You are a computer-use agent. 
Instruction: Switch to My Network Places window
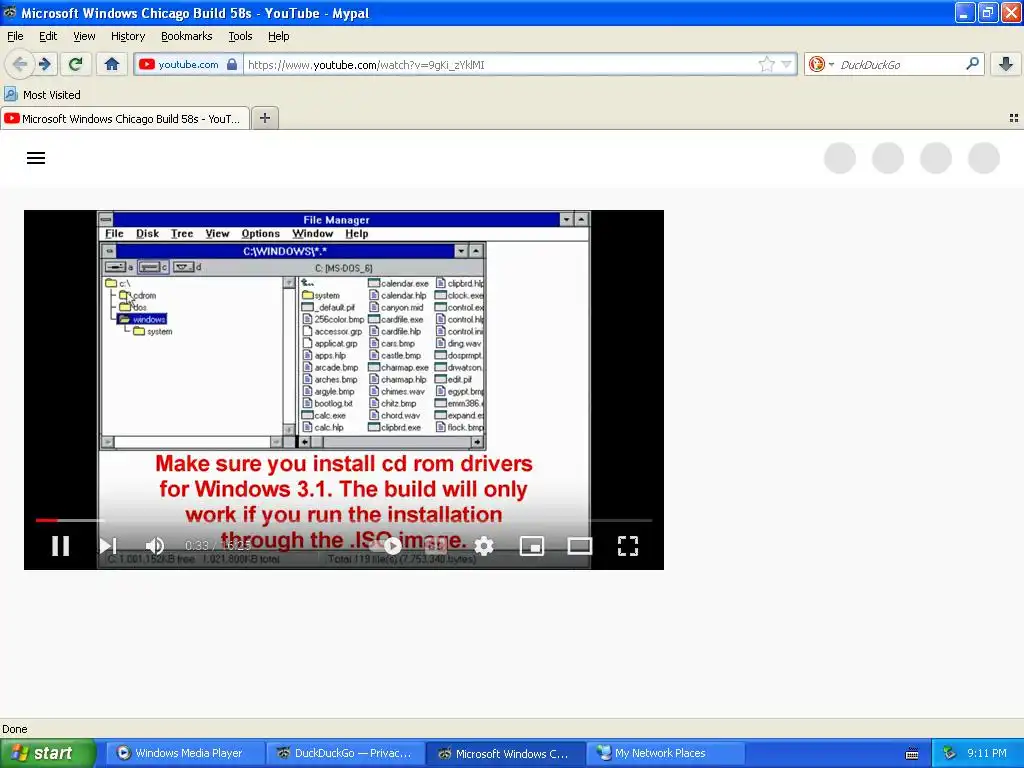click(665, 753)
